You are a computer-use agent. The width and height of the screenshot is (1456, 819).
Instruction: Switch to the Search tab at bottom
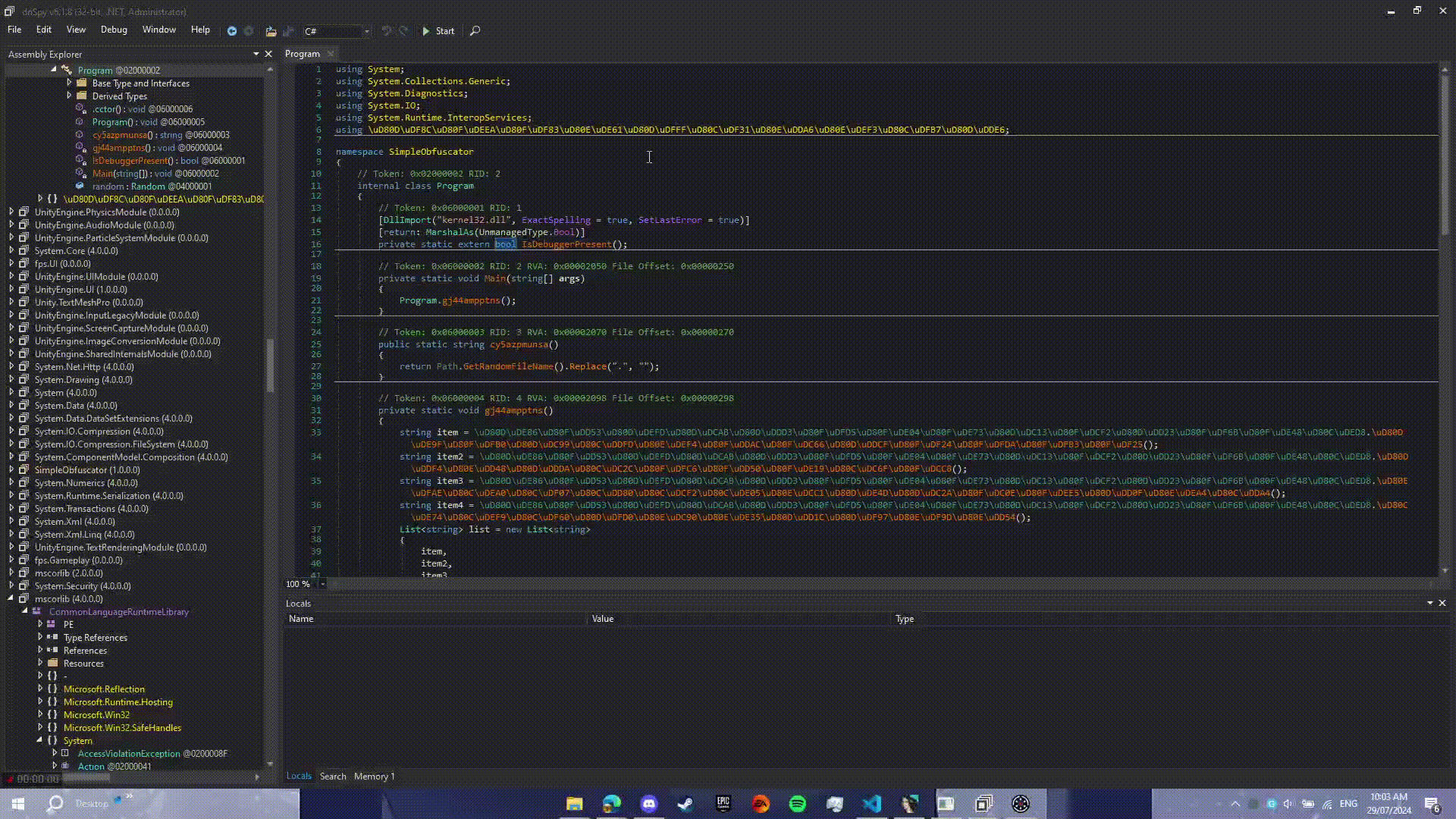pyautogui.click(x=333, y=776)
